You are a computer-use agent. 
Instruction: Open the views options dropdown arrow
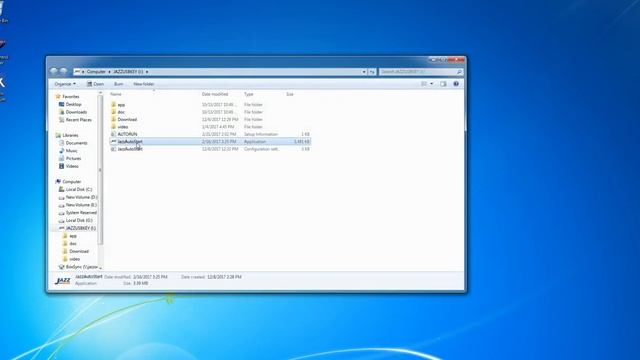pos(432,84)
